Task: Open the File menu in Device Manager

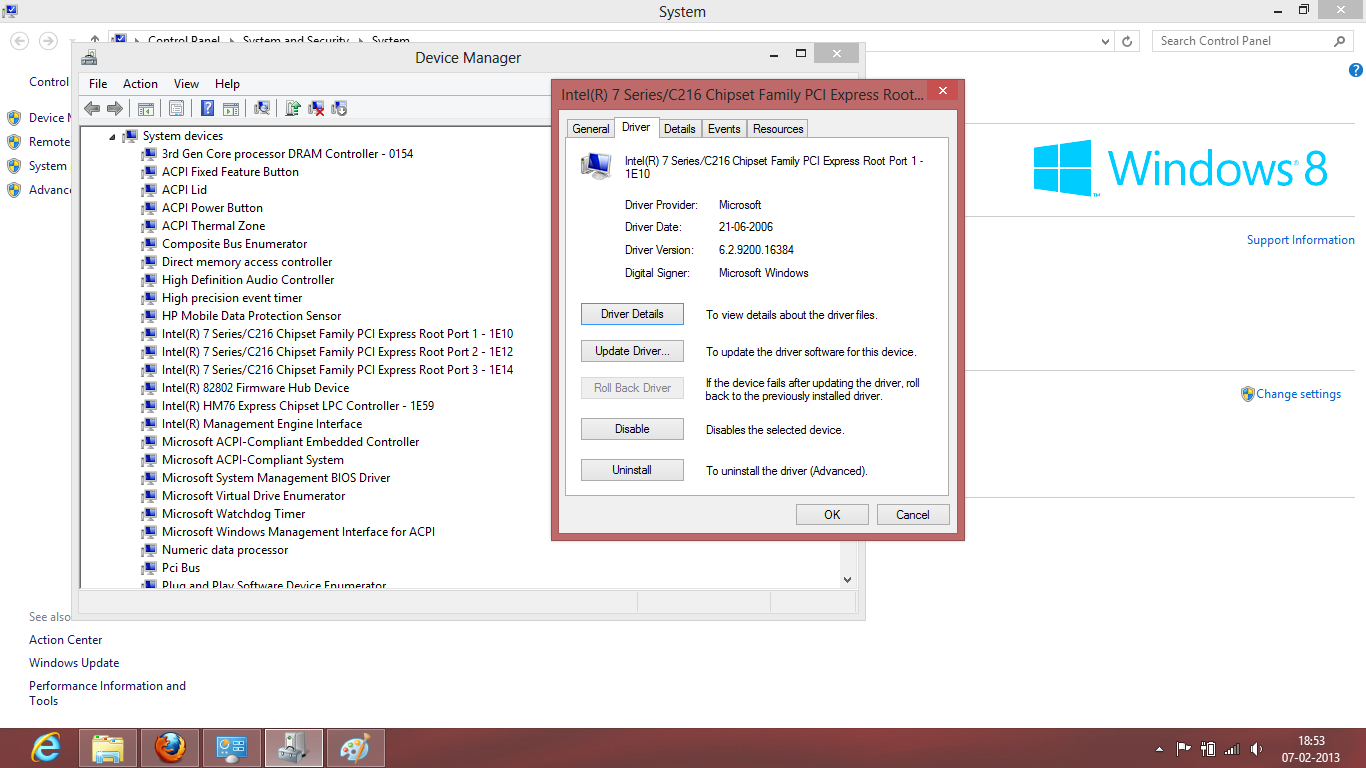Action: pyautogui.click(x=98, y=84)
